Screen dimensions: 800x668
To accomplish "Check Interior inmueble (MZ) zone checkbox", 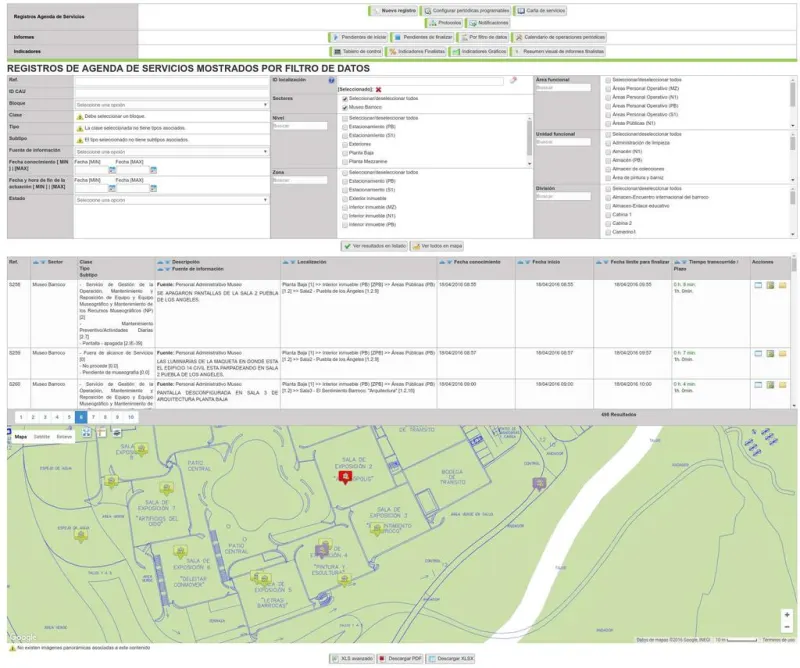I will pyautogui.click(x=345, y=208).
